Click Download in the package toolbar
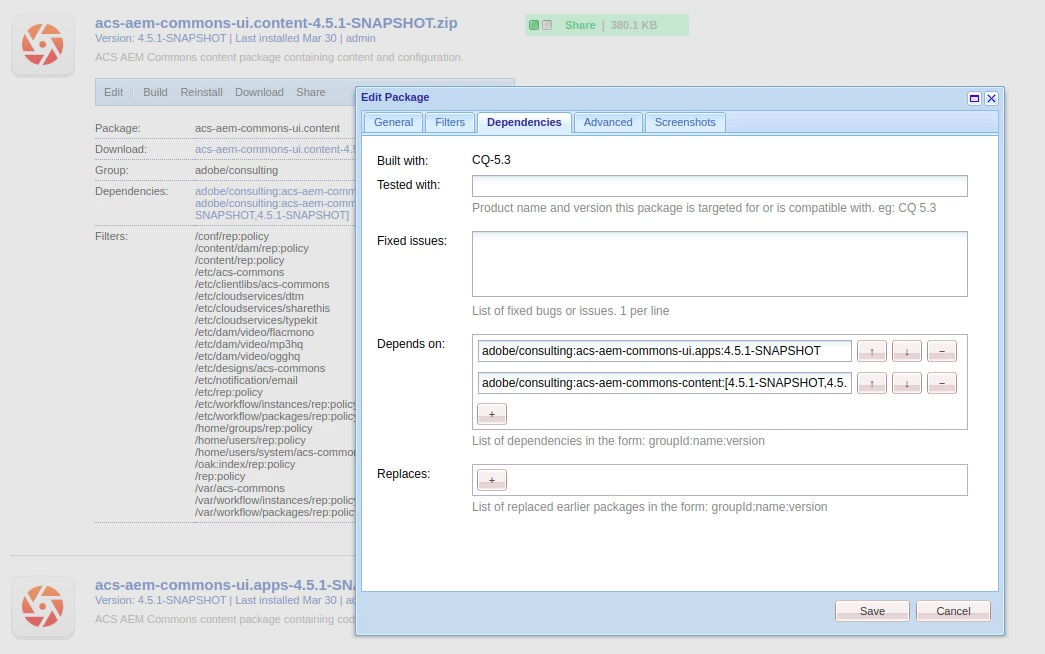 [x=259, y=92]
